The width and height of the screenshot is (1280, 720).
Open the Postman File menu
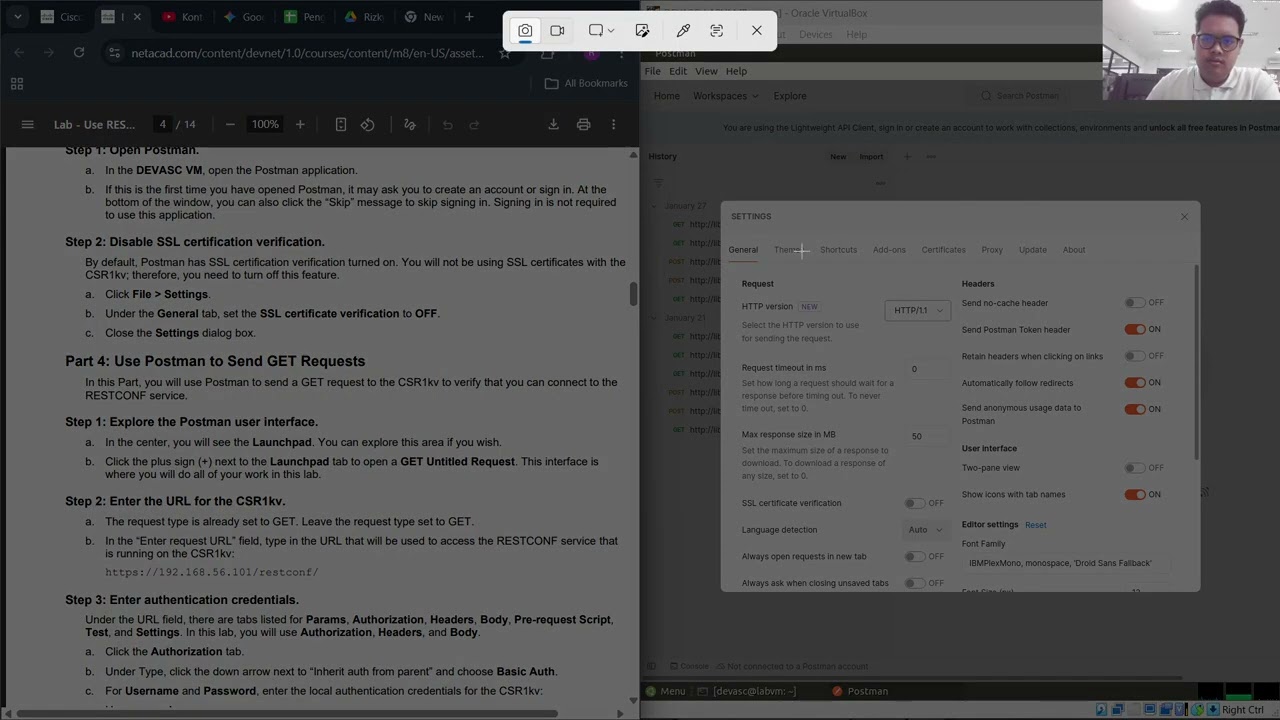point(653,71)
